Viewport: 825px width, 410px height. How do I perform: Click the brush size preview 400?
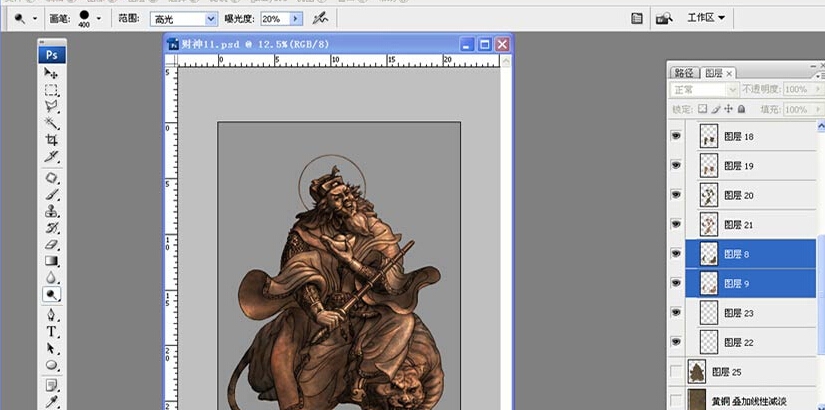[x=84, y=18]
